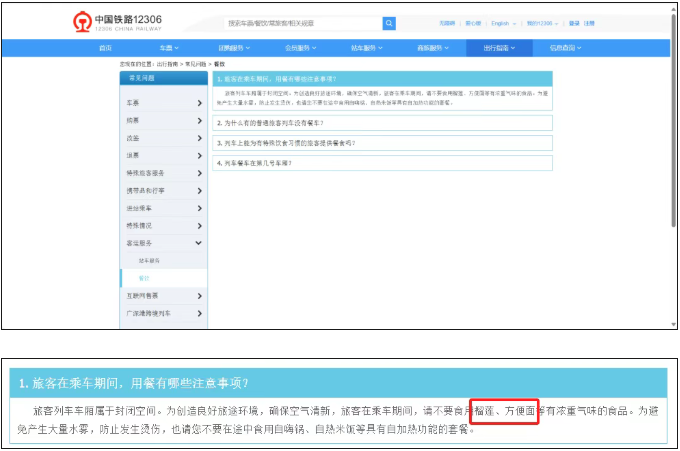Click the 中国铁路12306 logo
Viewport: 680px width, 451px height.
click(115, 22)
